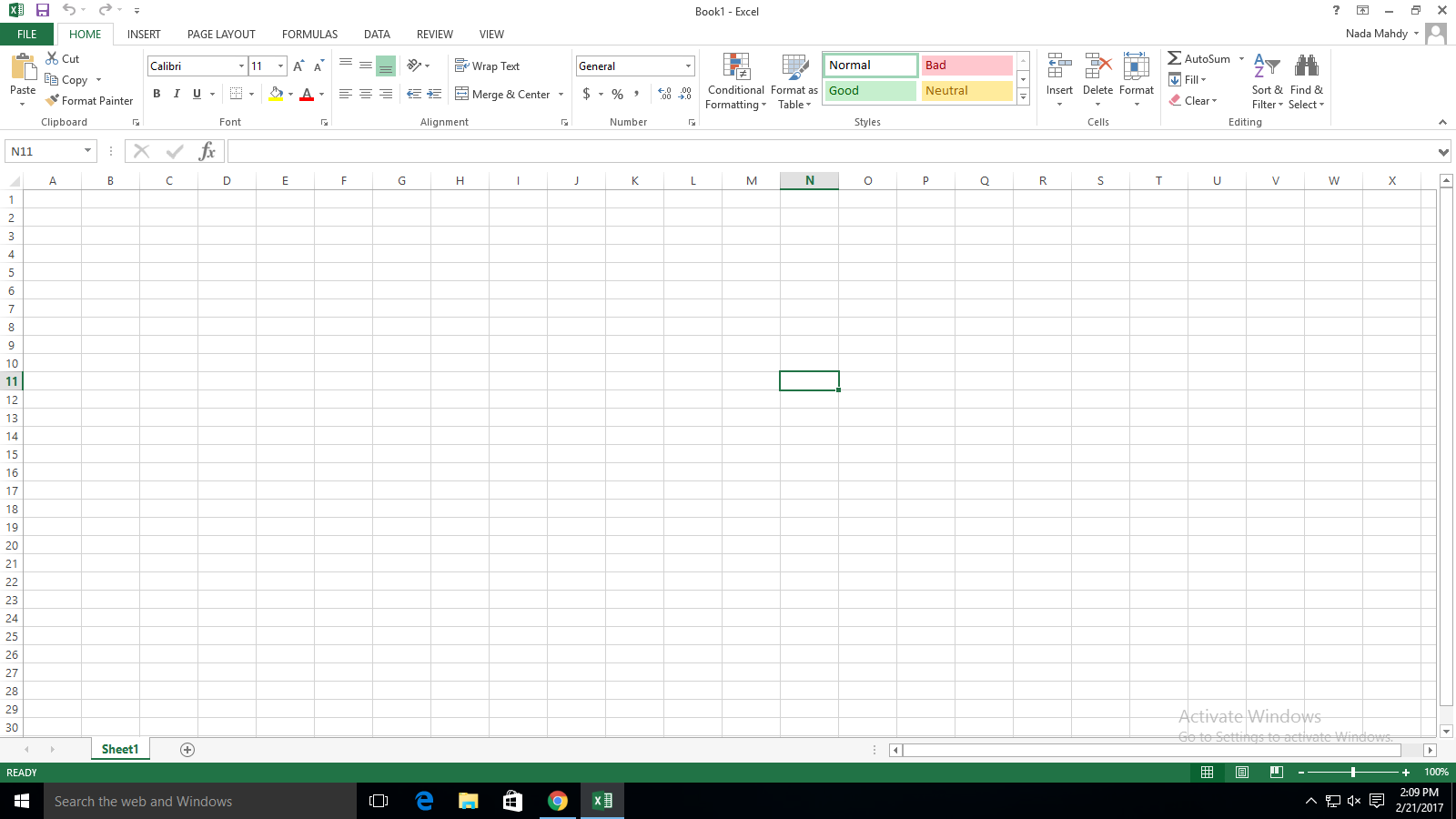Toggle Wrap Text on selected cell
Image resolution: width=1456 pixels, height=819 pixels.
pos(488,66)
